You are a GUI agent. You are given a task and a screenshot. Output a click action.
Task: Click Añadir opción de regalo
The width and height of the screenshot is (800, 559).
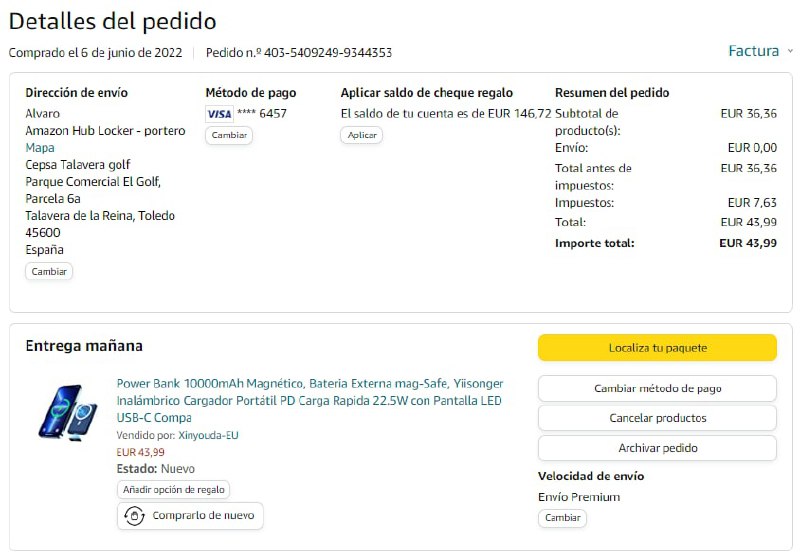coord(174,490)
